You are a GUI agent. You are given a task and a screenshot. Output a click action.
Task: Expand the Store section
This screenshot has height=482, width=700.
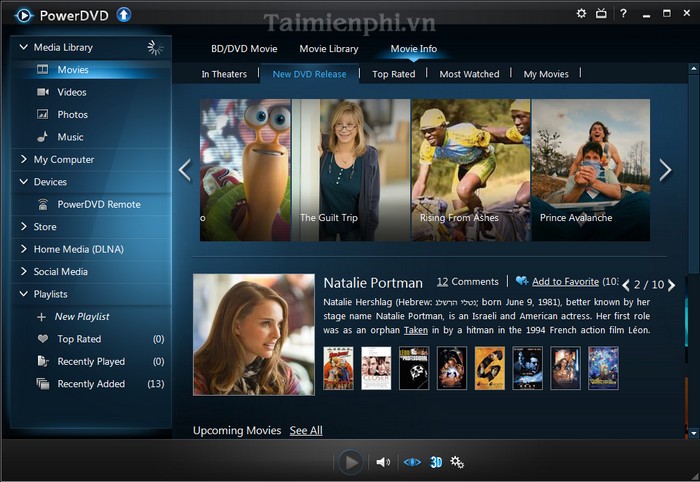coord(24,226)
